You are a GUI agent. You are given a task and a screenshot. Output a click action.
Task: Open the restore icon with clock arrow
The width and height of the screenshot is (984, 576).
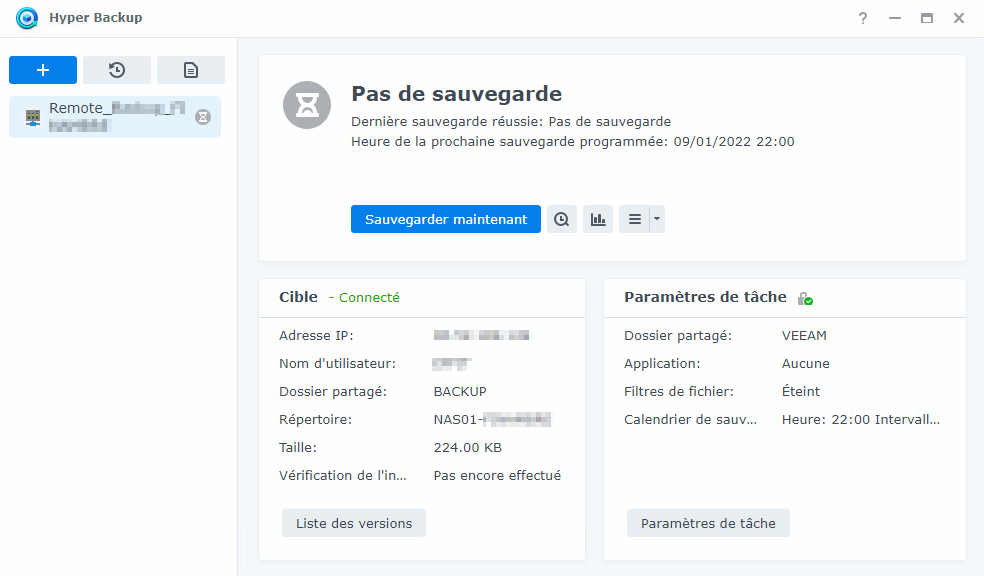coord(117,70)
